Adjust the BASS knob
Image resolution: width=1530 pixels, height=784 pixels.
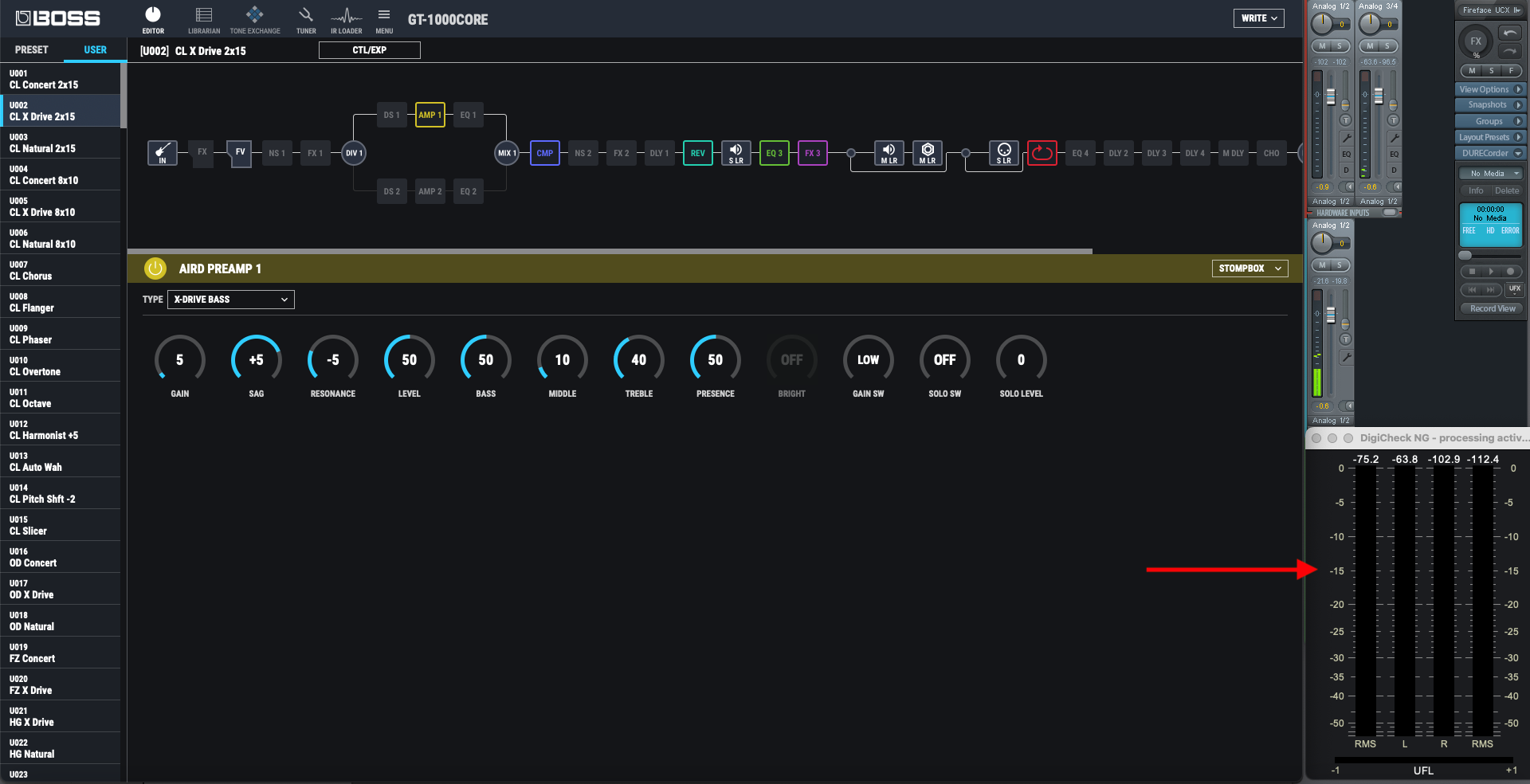[x=486, y=360]
